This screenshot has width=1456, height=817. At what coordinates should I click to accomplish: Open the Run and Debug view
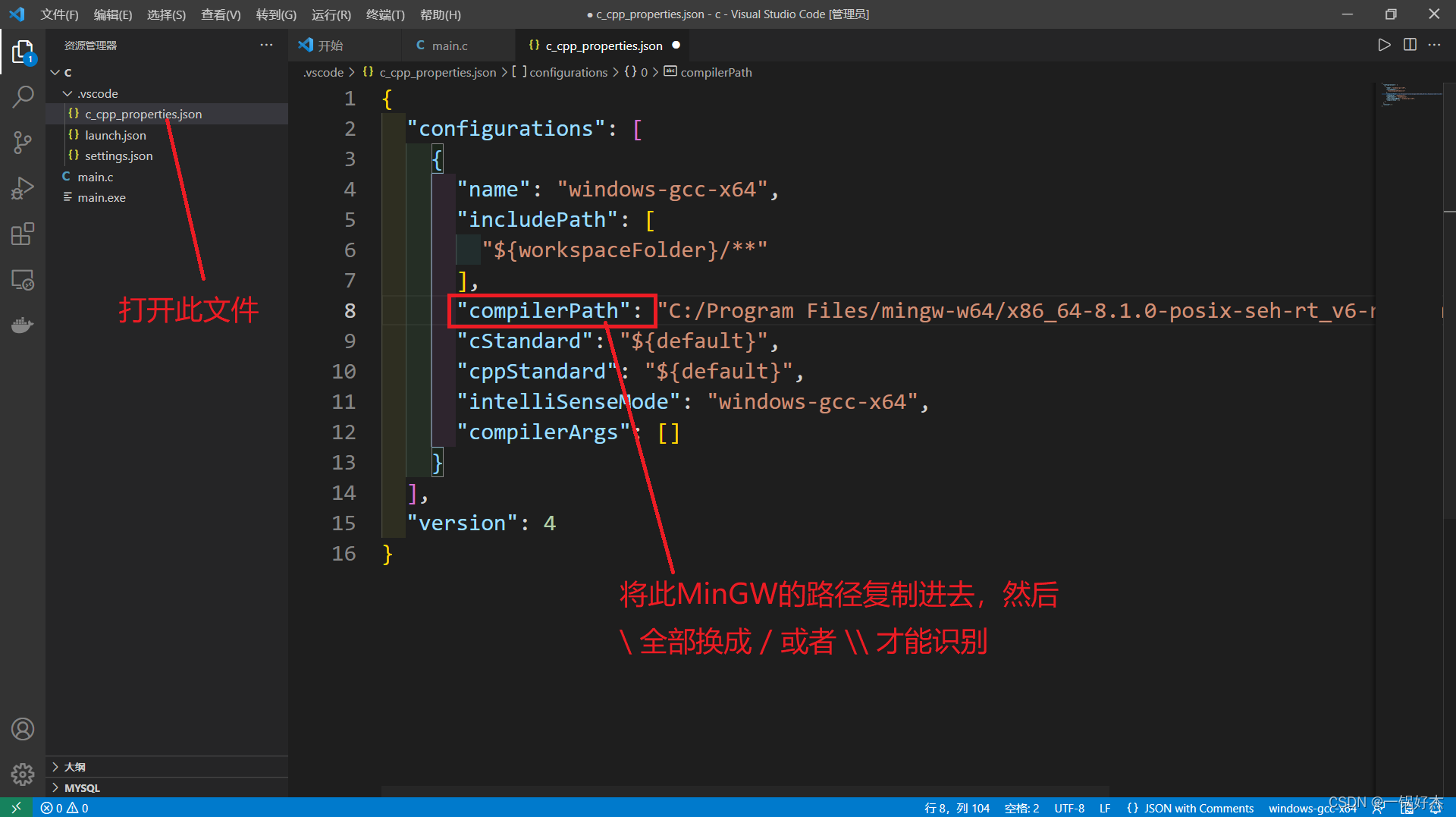(x=23, y=188)
